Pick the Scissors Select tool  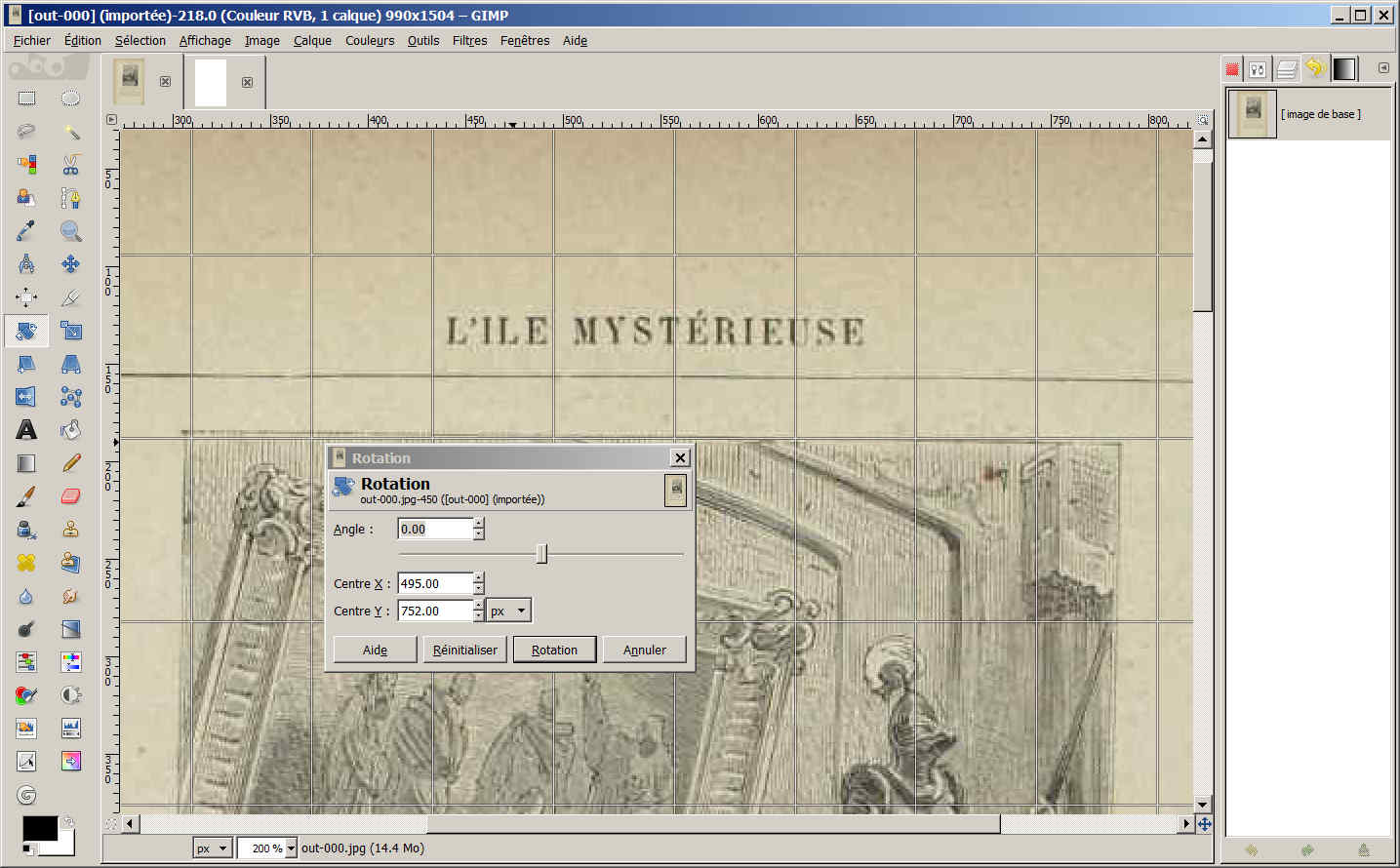(x=70, y=165)
